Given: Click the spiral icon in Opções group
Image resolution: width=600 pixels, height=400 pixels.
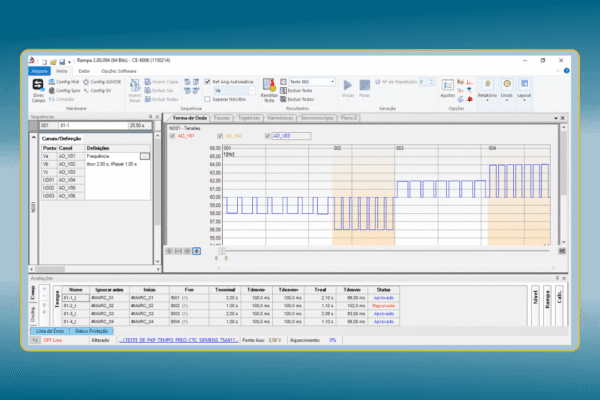Looking at the screenshot, I should click(460, 99).
